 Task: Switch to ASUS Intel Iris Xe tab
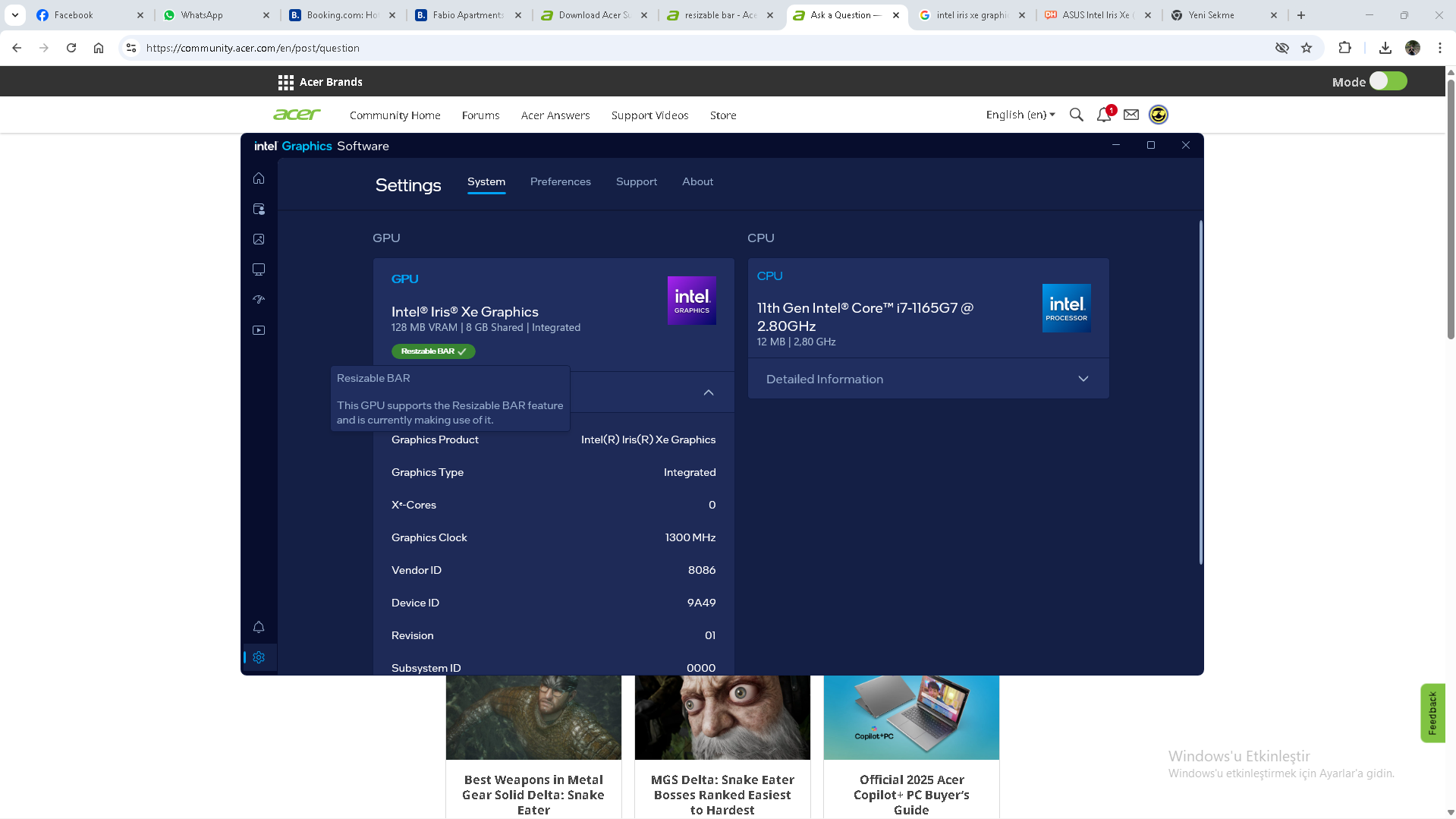[x=1099, y=15]
